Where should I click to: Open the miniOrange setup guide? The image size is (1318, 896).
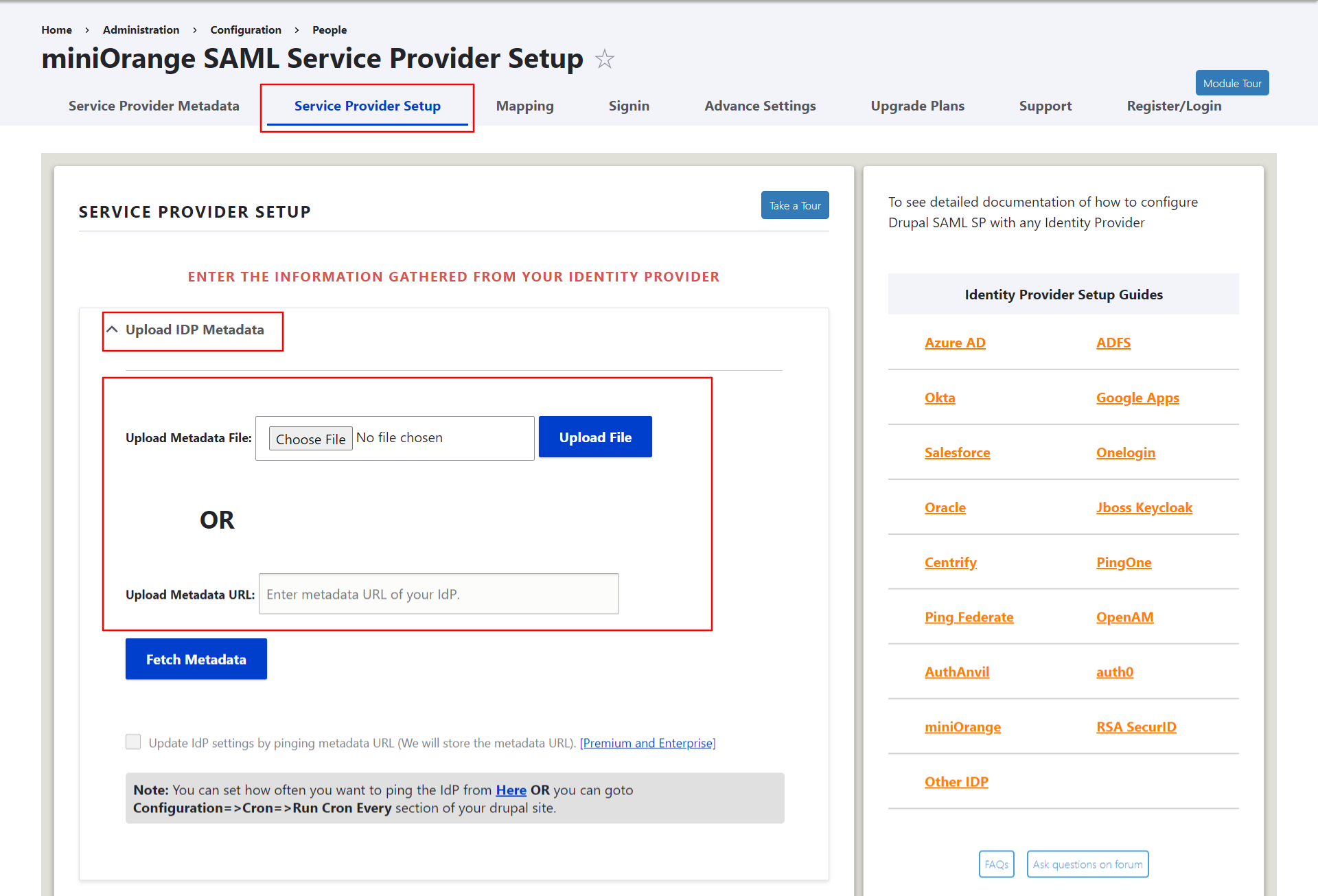tap(962, 727)
